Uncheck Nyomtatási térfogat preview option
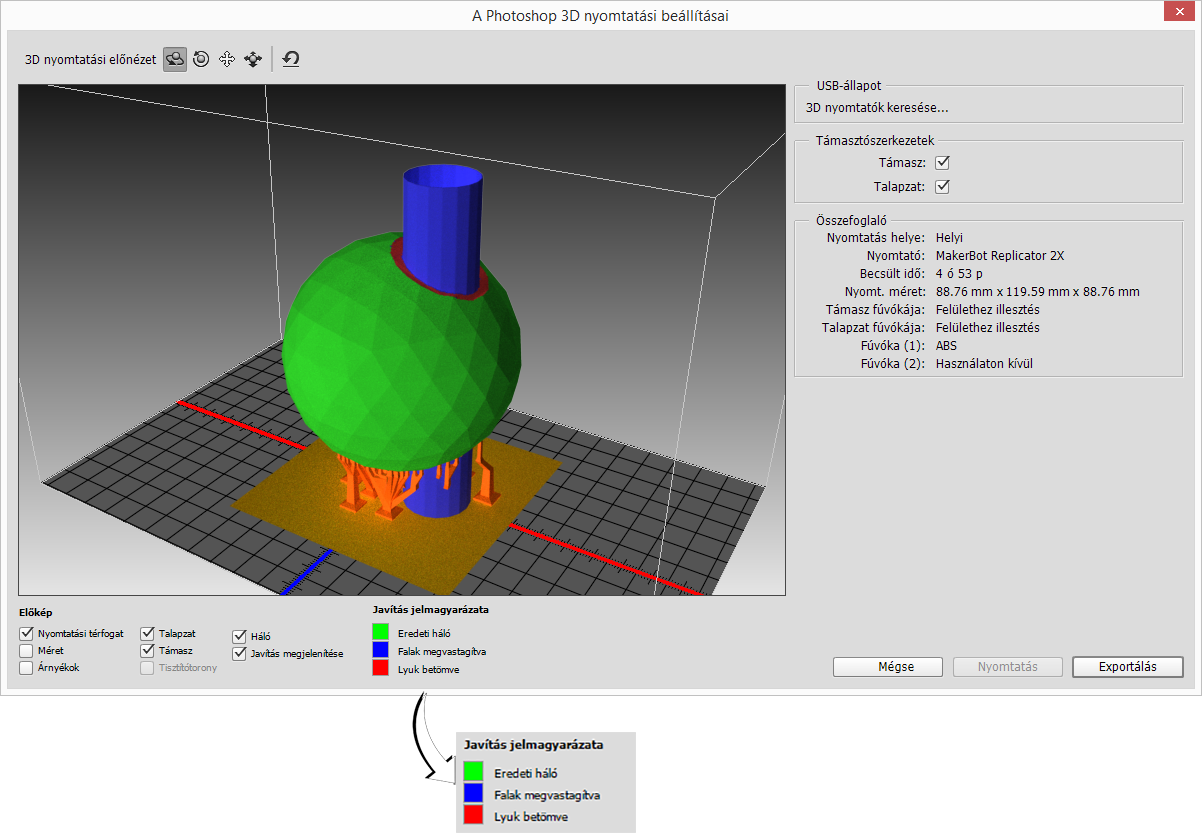Screen dimensions: 1202x840 (x=26, y=634)
